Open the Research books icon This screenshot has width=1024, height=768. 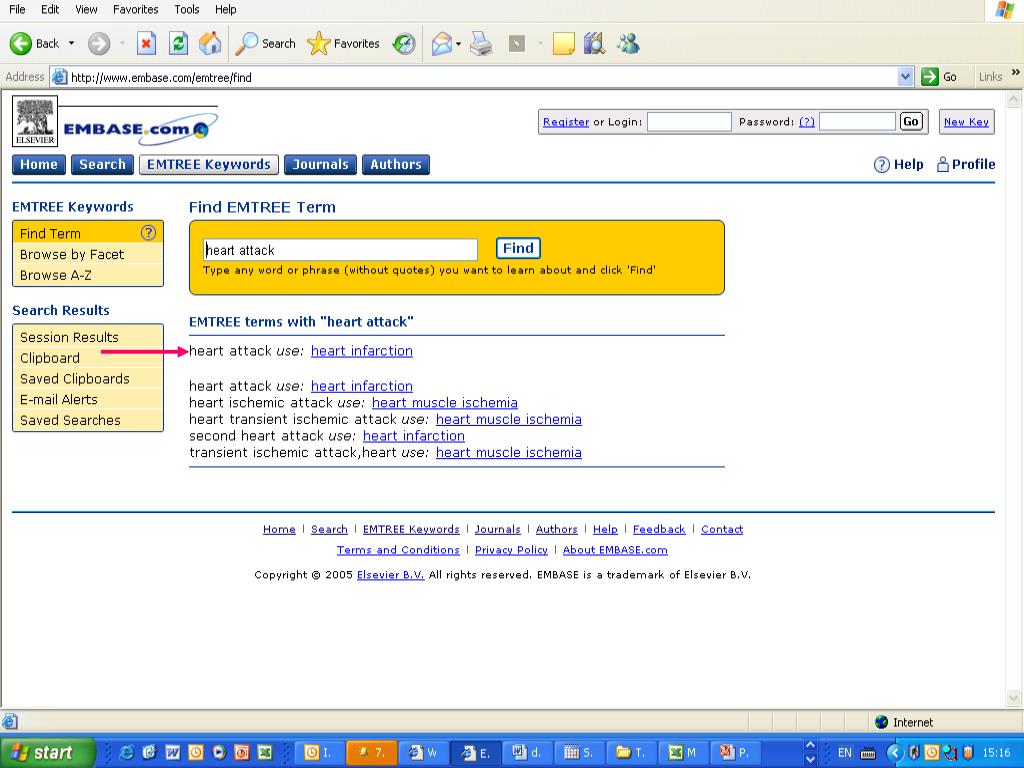(x=594, y=44)
